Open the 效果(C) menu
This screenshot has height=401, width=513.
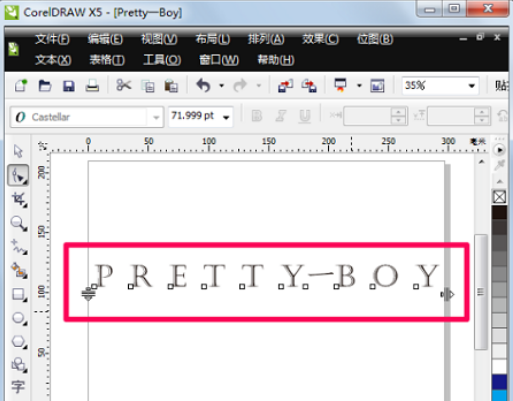320,39
